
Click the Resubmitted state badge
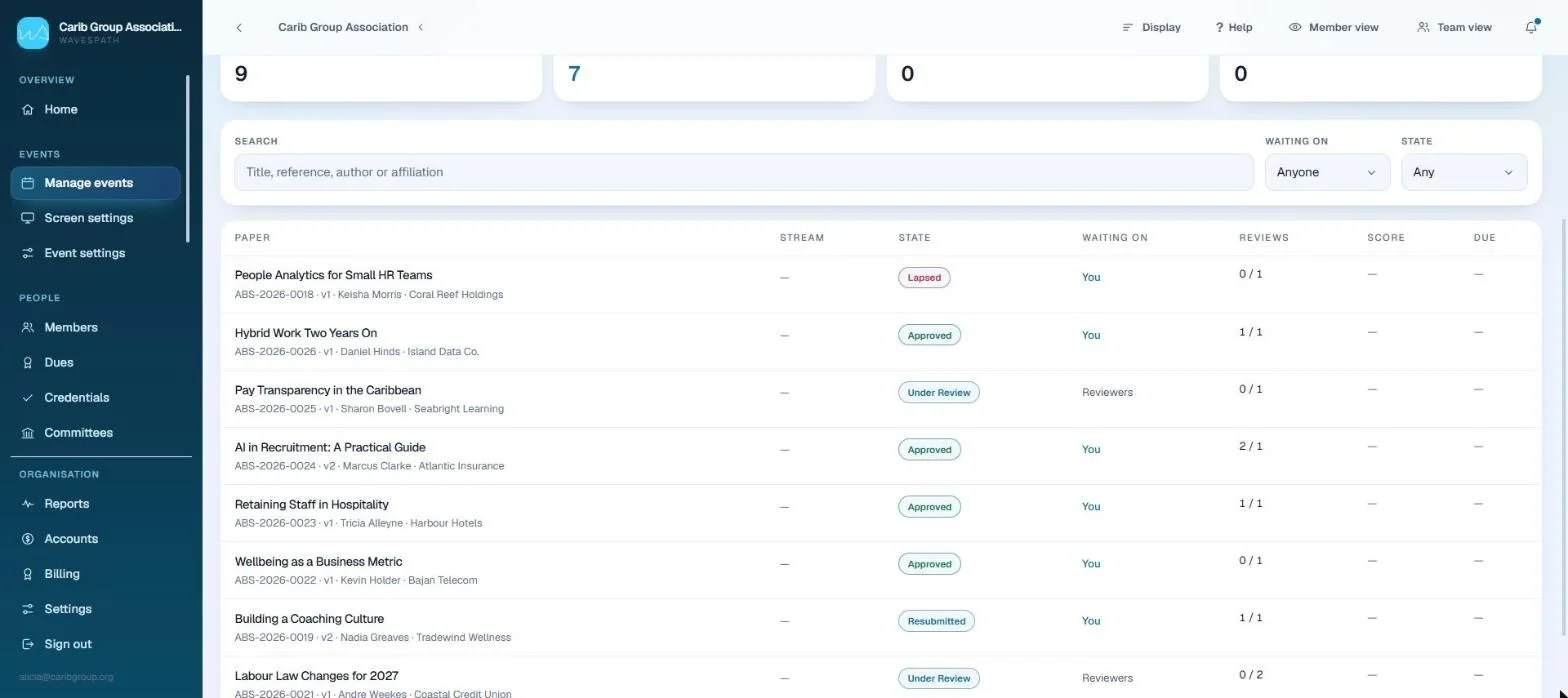pos(936,621)
